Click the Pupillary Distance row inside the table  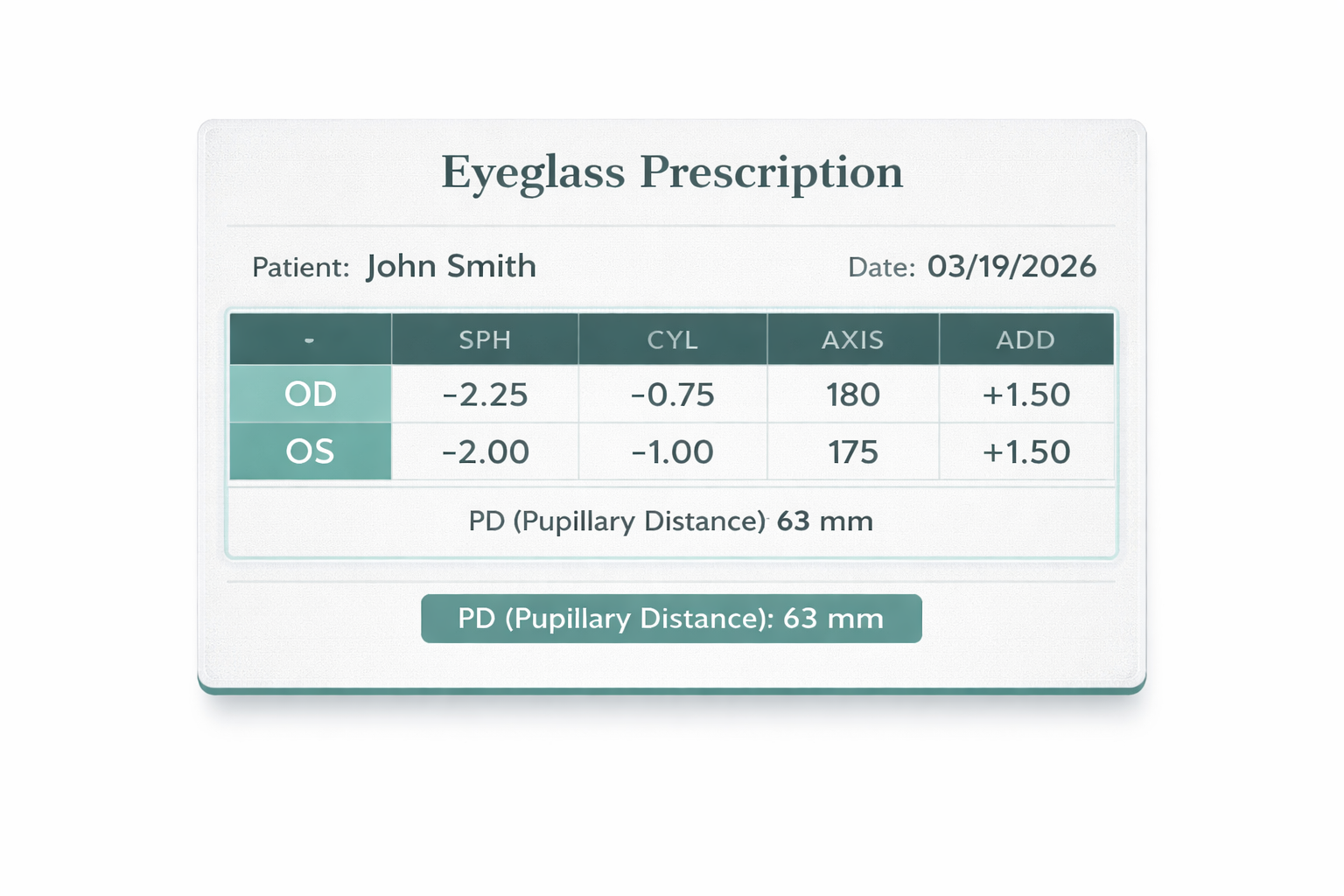point(671,521)
